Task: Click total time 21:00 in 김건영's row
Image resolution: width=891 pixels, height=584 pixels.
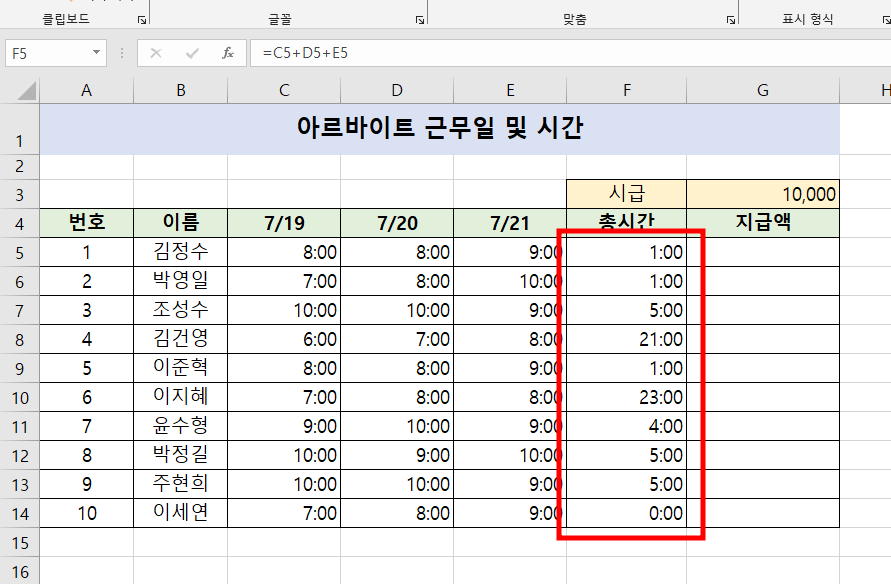Action: point(627,339)
